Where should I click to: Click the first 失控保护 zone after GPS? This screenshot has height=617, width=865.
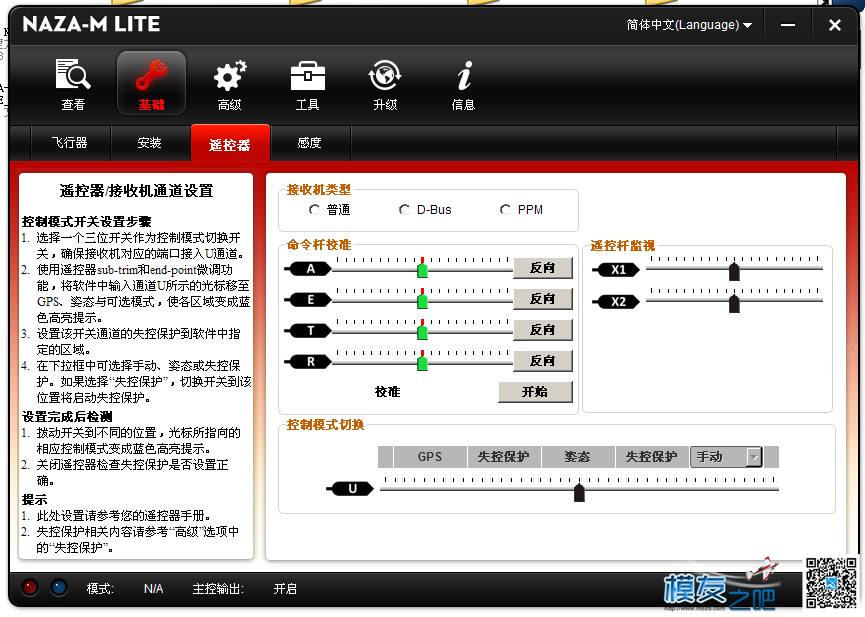pos(504,457)
